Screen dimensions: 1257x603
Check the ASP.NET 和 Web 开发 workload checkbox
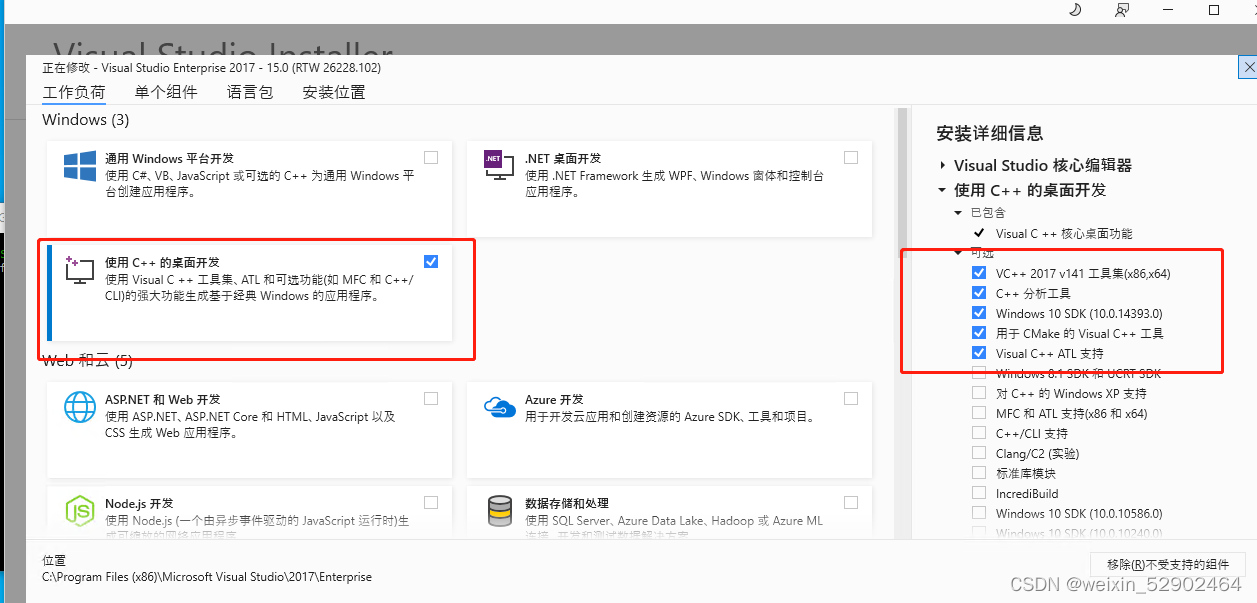pyautogui.click(x=431, y=398)
